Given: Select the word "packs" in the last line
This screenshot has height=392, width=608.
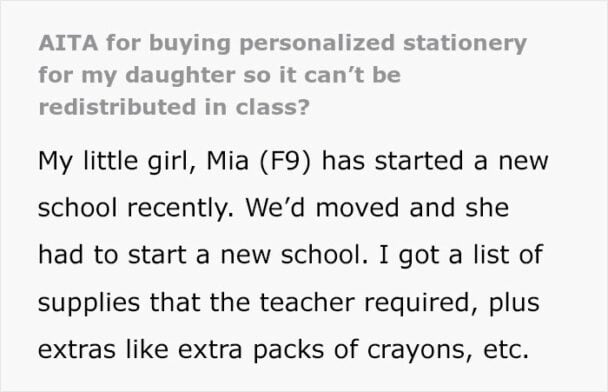Looking at the screenshot, I should [x=288, y=351].
